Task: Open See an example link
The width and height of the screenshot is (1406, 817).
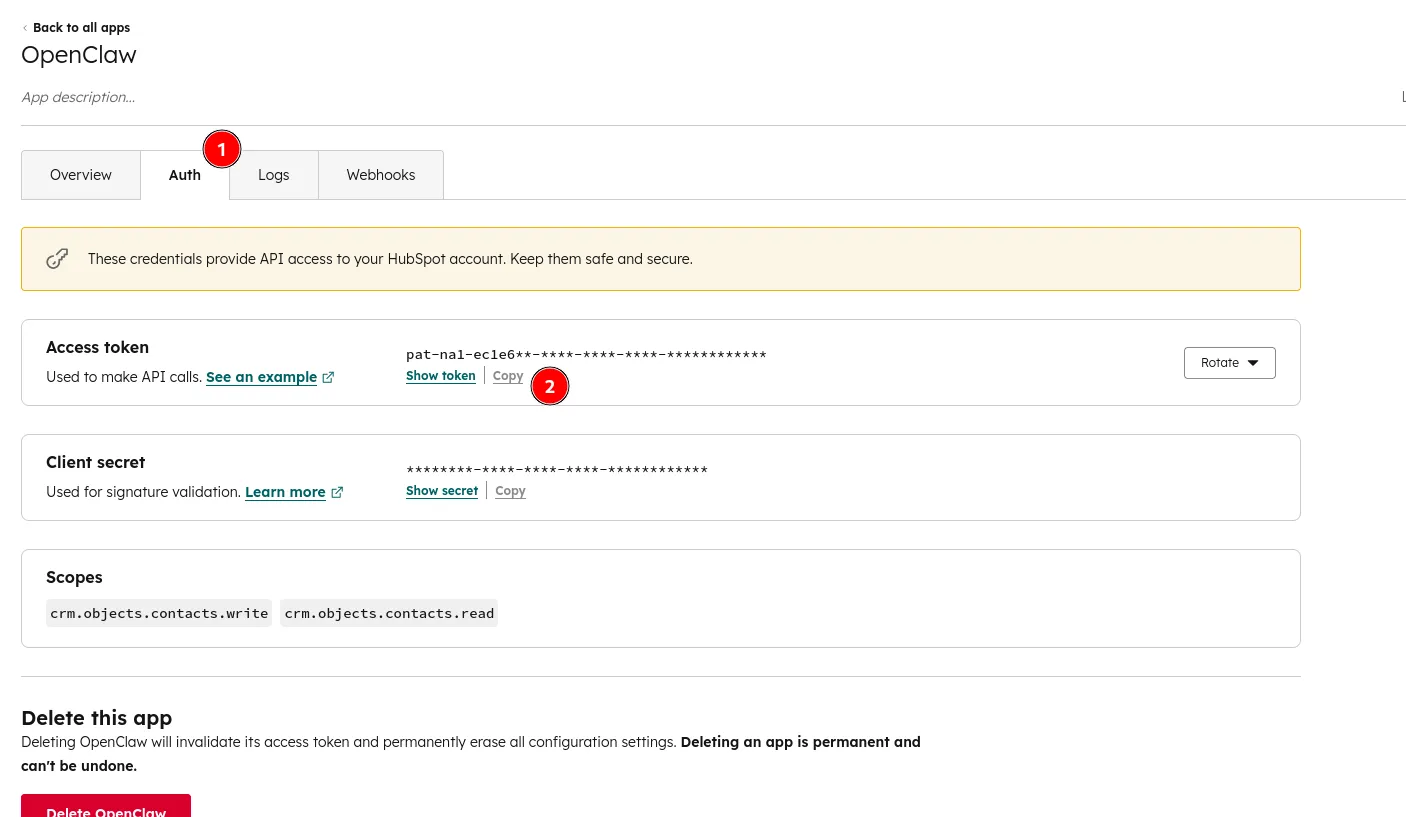Action: pos(262,377)
